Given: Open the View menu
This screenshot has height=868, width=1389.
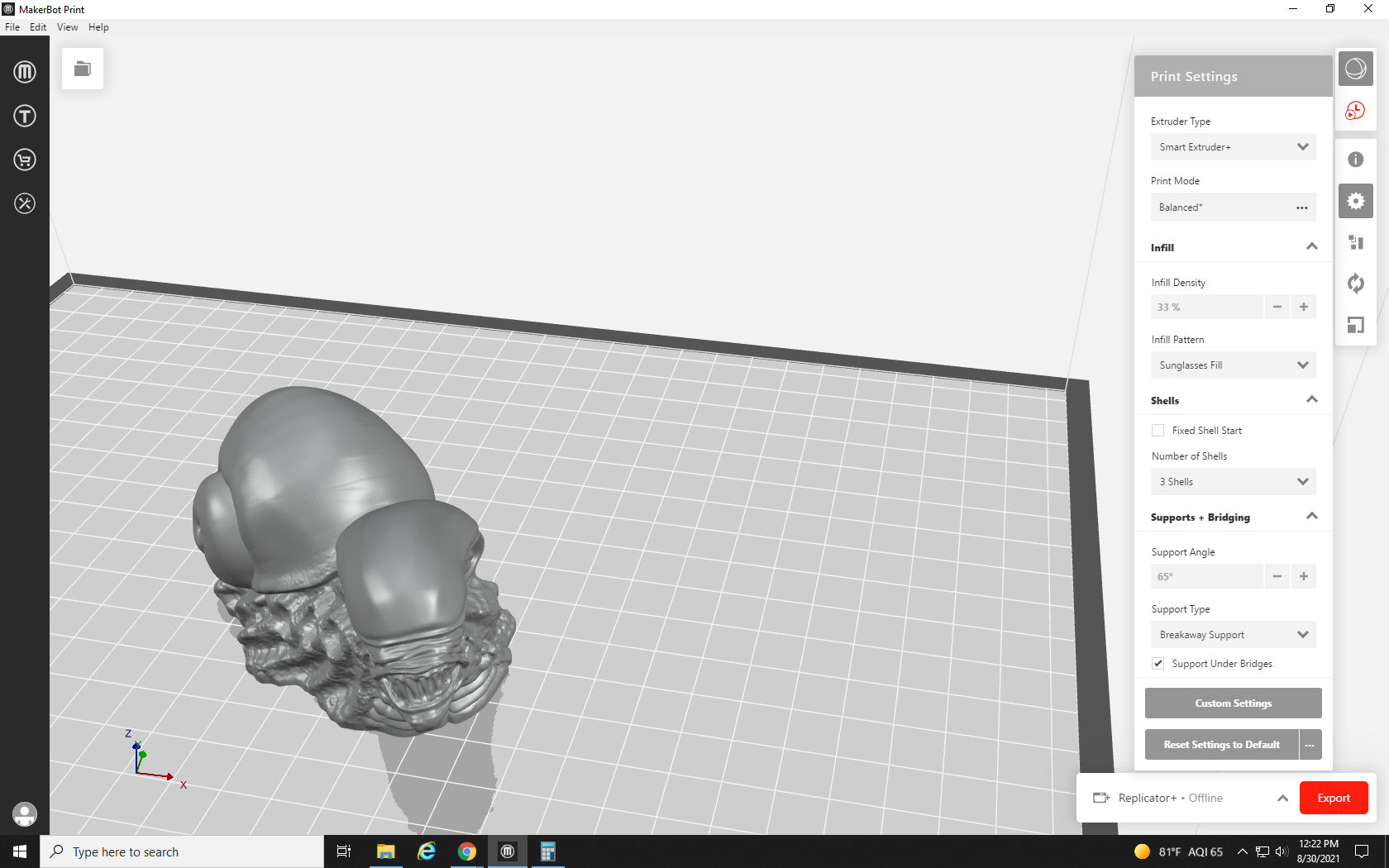Looking at the screenshot, I should pos(67,27).
